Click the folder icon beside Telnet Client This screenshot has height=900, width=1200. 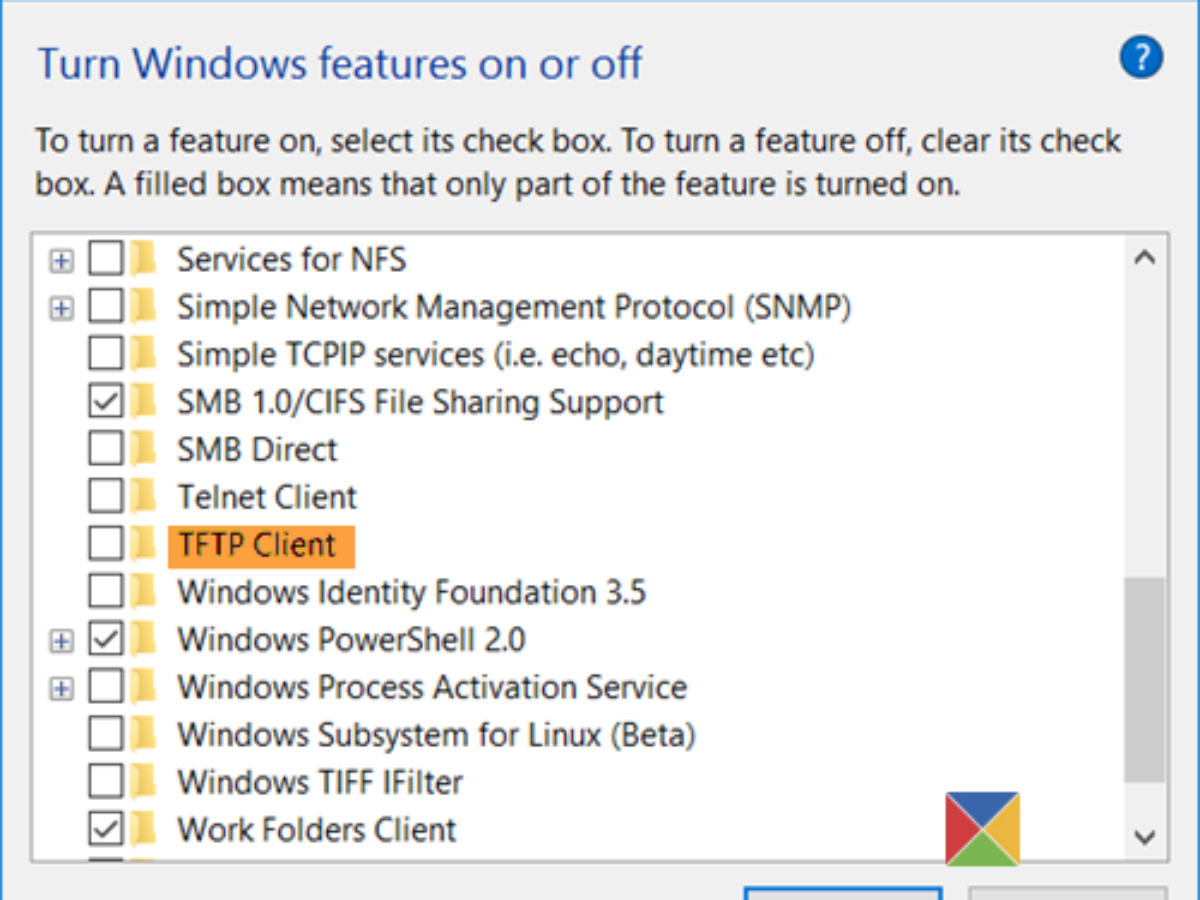pyautogui.click(x=144, y=497)
